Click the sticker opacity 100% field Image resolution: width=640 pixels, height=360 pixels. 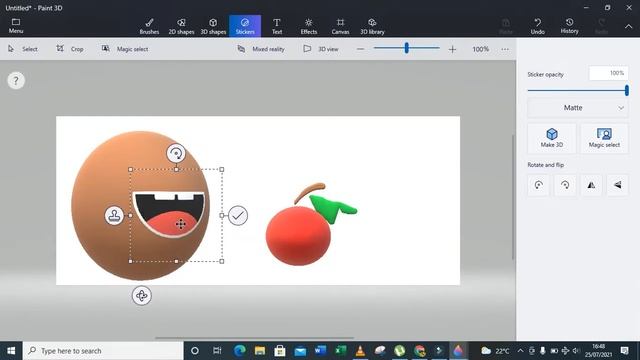608,73
